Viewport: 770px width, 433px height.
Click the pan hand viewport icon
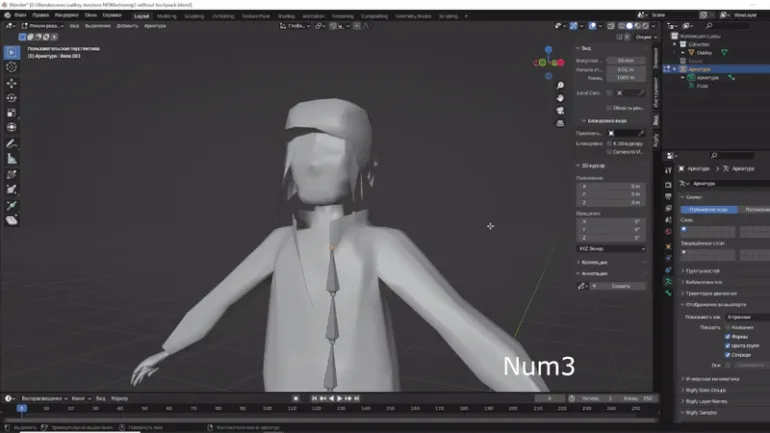pyautogui.click(x=561, y=98)
